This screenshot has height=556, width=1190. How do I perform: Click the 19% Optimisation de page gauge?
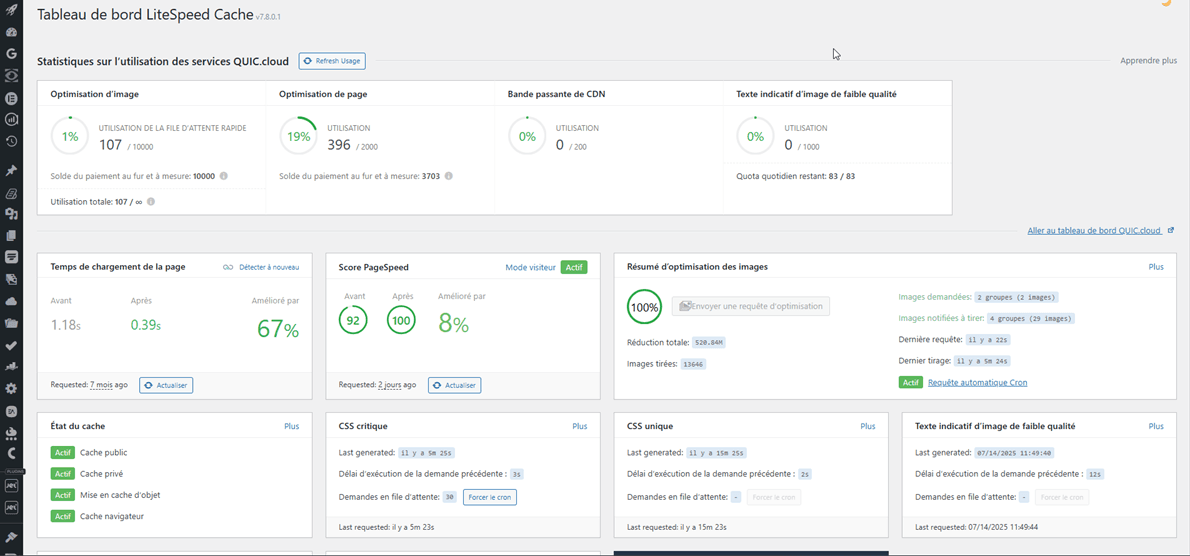(298, 137)
